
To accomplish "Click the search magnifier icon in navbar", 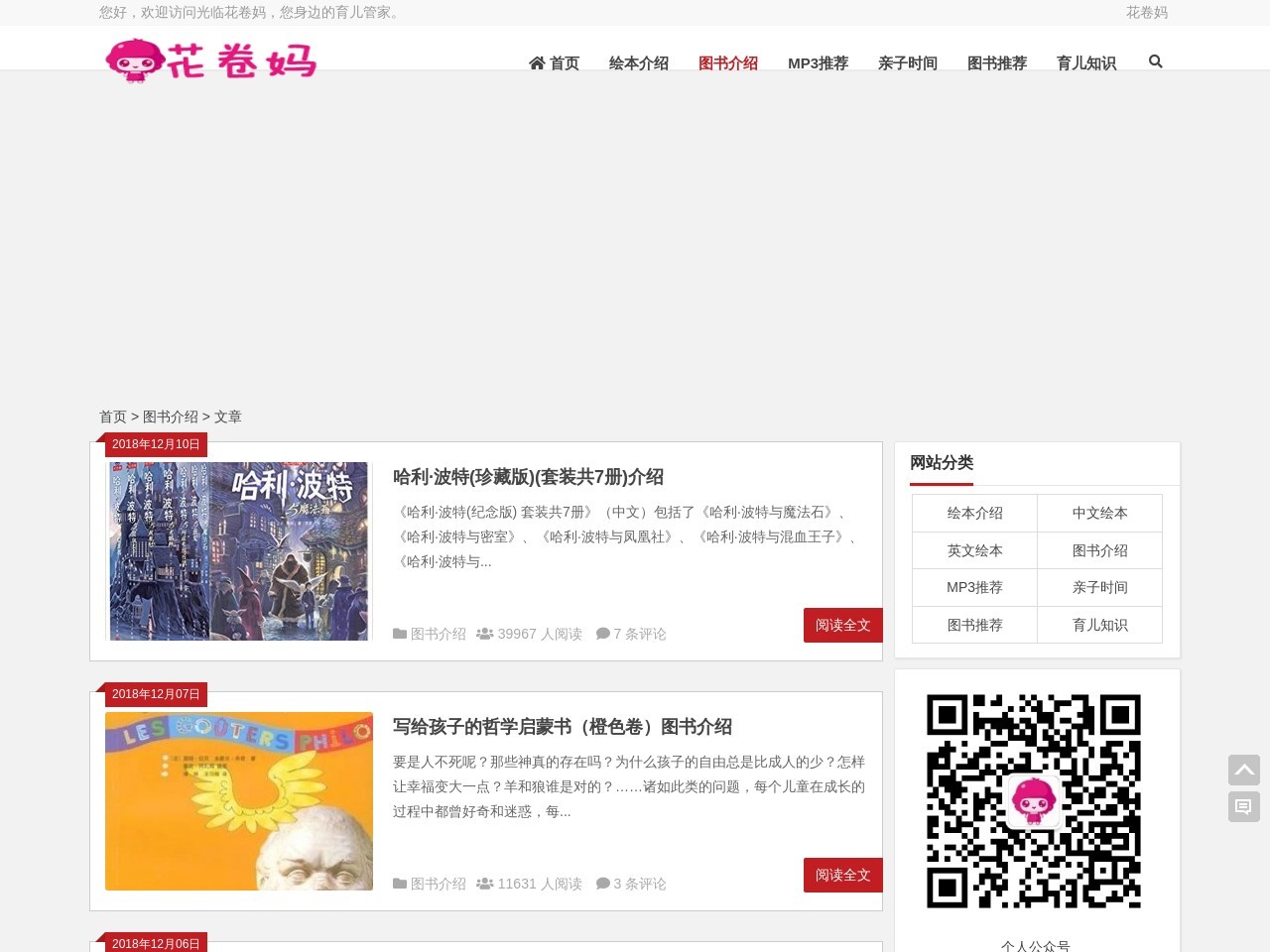I will (1155, 61).
